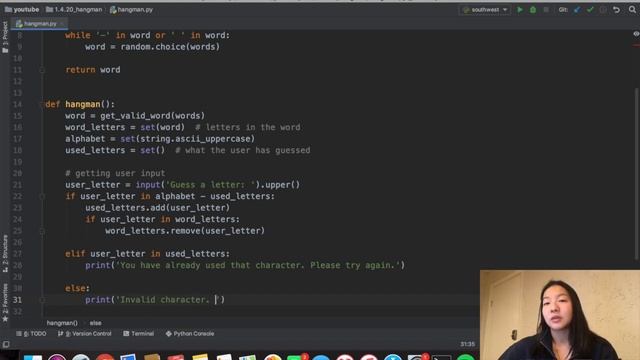640x360 pixels.
Task: Click 'random.choice(words)' on line 9
Action: (170, 47)
